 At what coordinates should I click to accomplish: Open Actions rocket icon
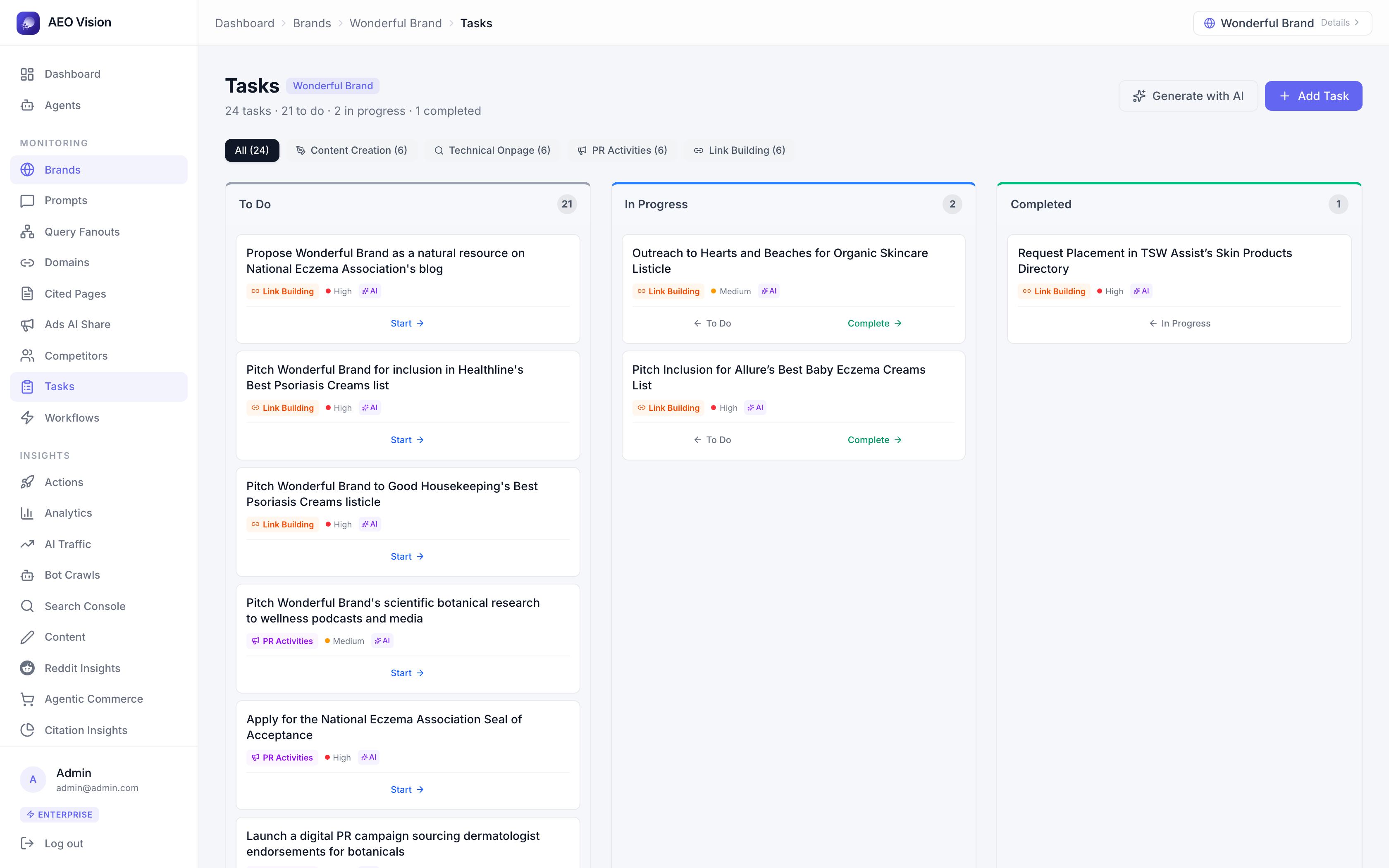27,482
